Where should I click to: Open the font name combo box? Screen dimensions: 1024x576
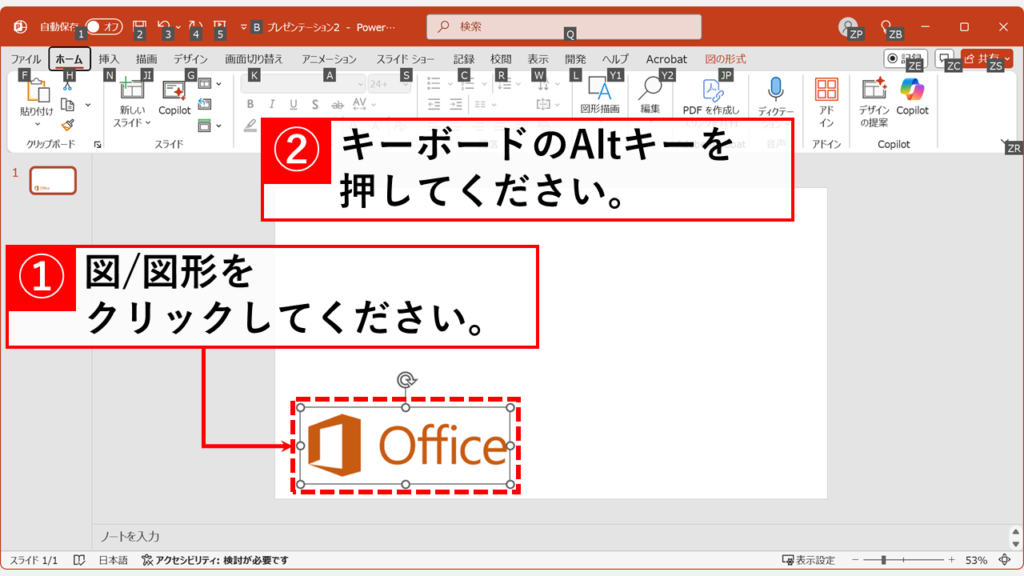(x=302, y=84)
